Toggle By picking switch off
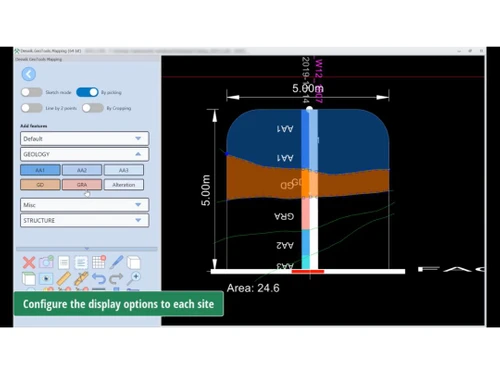500x375 pixels. pyautogui.click(x=87, y=92)
